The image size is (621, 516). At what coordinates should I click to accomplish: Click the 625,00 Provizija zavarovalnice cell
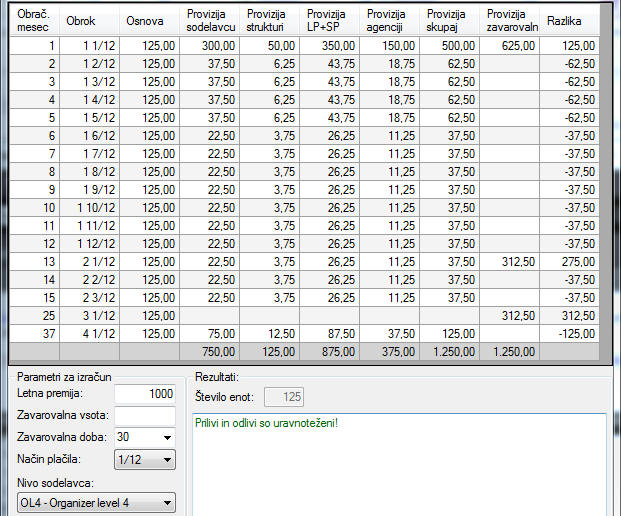point(510,45)
